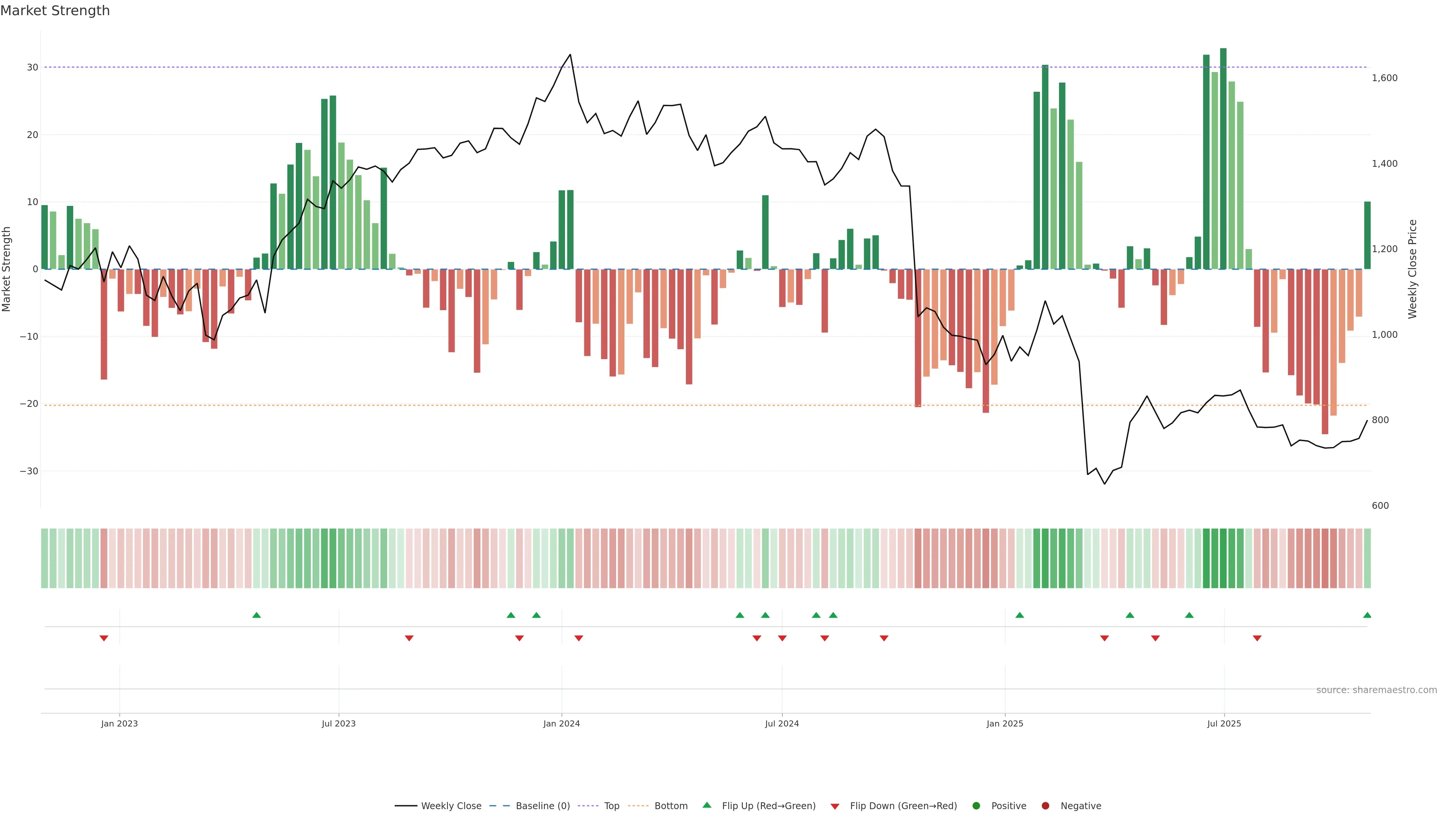Click the first red flip-down triangle marker
Screen dimensions: 1456x819
tap(104, 638)
